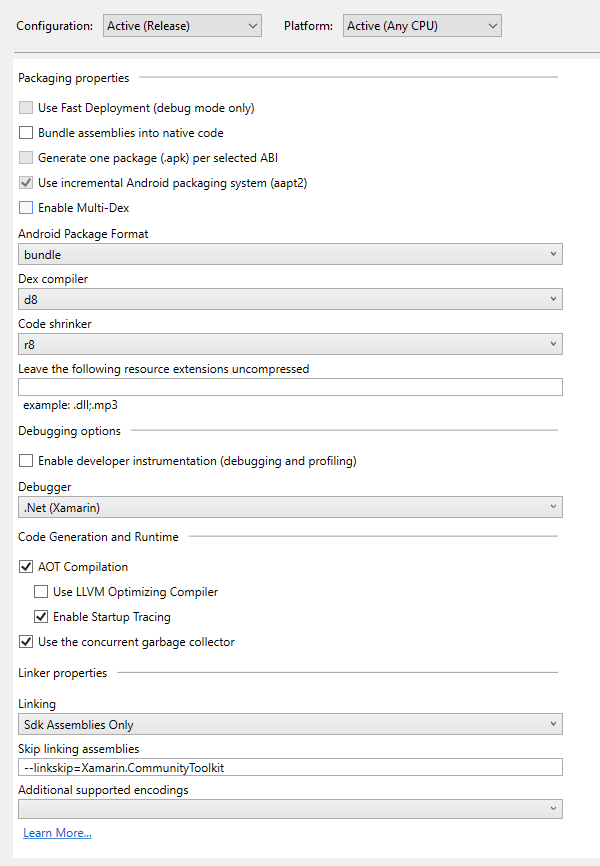Expand the Linking dropdown
The height and width of the screenshot is (866, 600).
coord(290,725)
